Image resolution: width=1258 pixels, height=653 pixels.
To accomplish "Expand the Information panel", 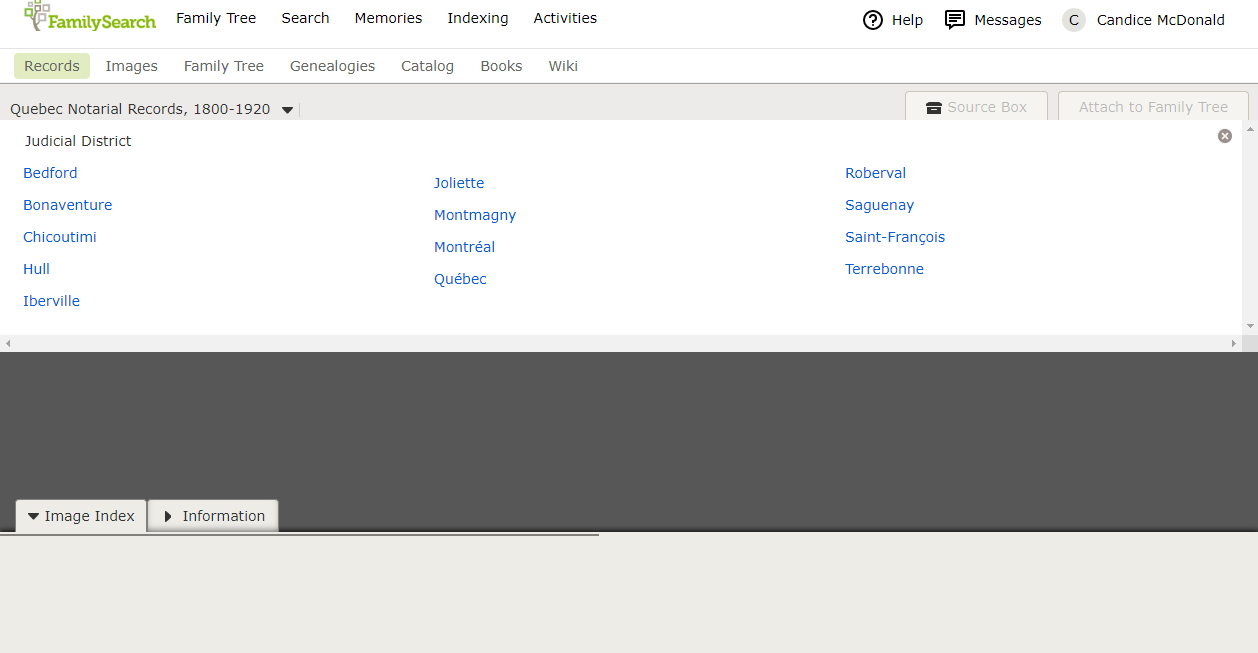I will pyautogui.click(x=213, y=516).
